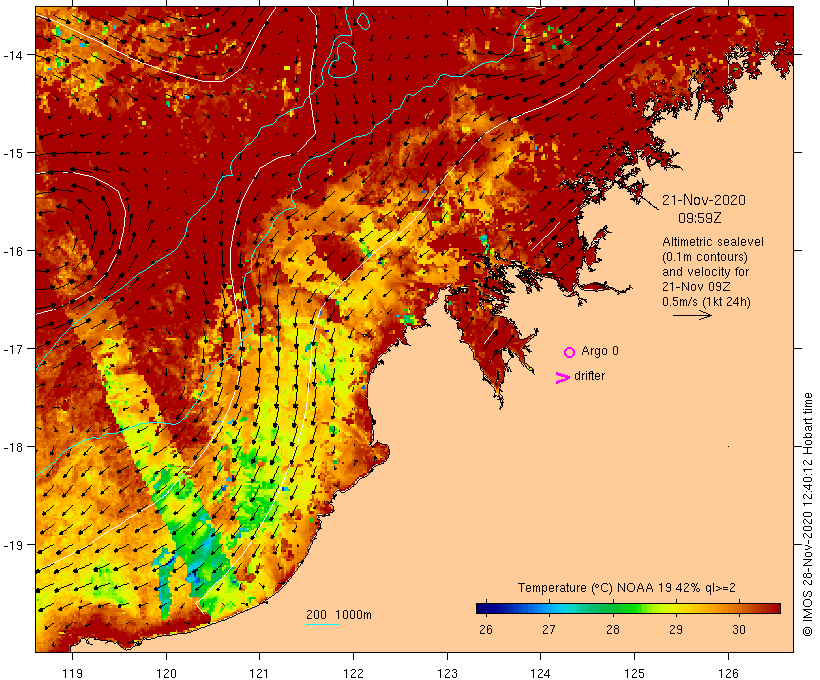Click the colorbar value 27
820x680 pixels.
click(549, 629)
